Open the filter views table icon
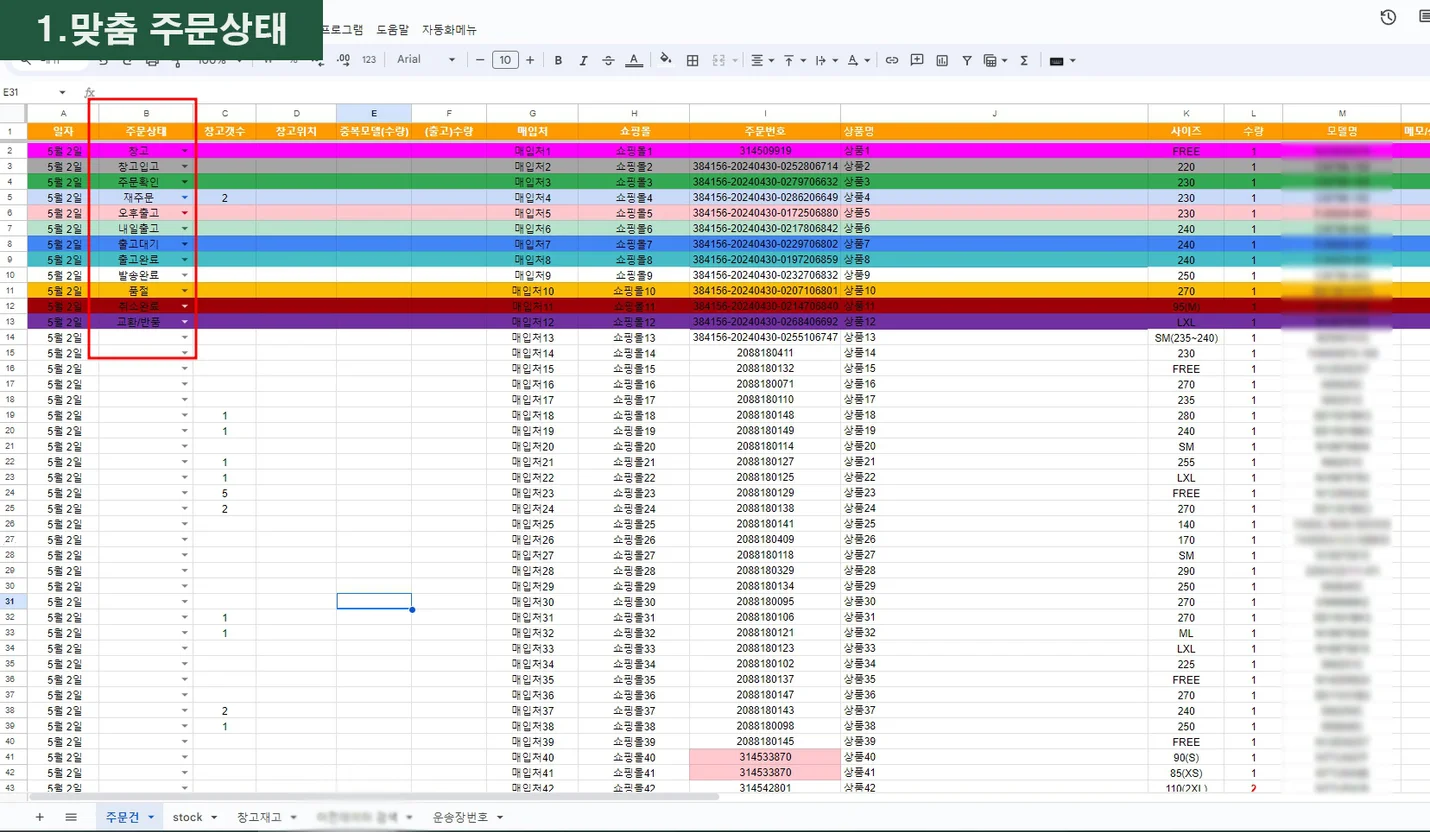The image size is (1430, 832). click(x=995, y=60)
